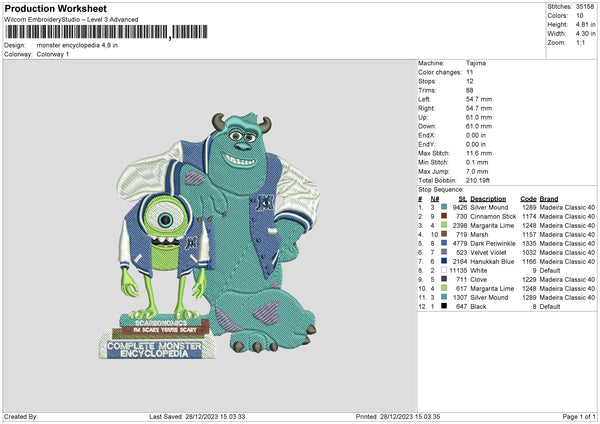Viewport: 600px width, 424px height.
Task: Click the 'Page 1 of 1' footer text
Action: coord(579,416)
